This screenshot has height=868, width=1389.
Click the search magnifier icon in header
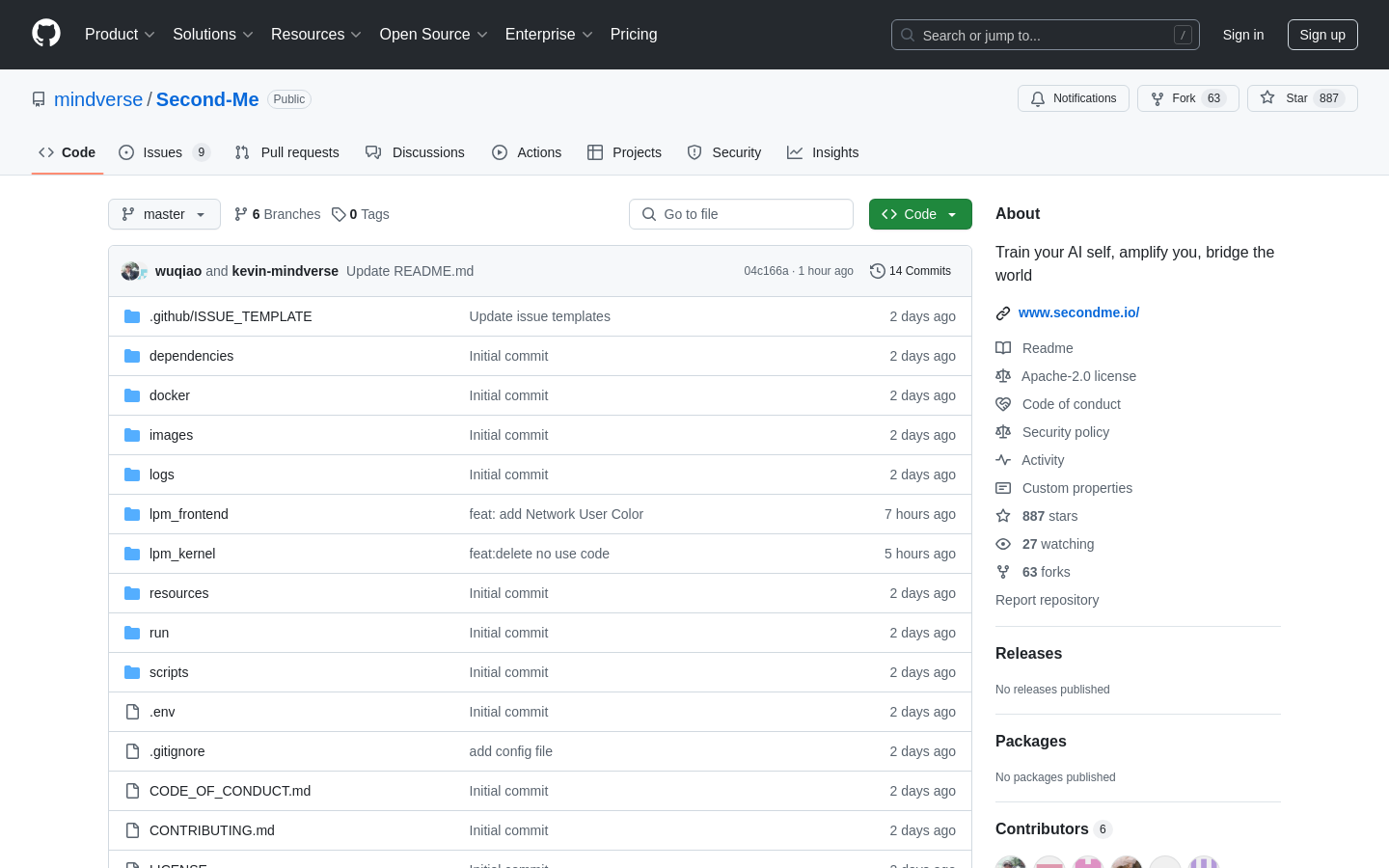908,35
